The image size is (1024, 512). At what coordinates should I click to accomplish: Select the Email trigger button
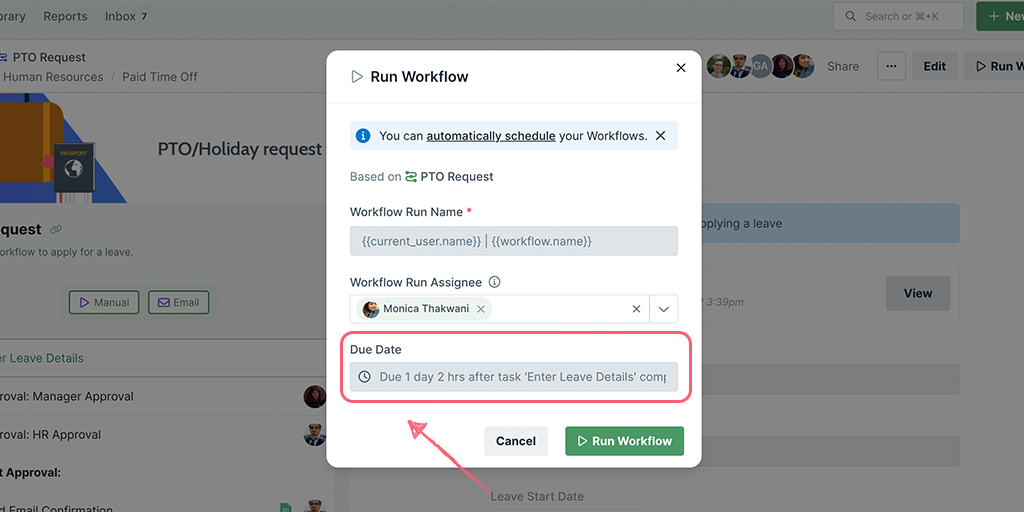coord(179,302)
